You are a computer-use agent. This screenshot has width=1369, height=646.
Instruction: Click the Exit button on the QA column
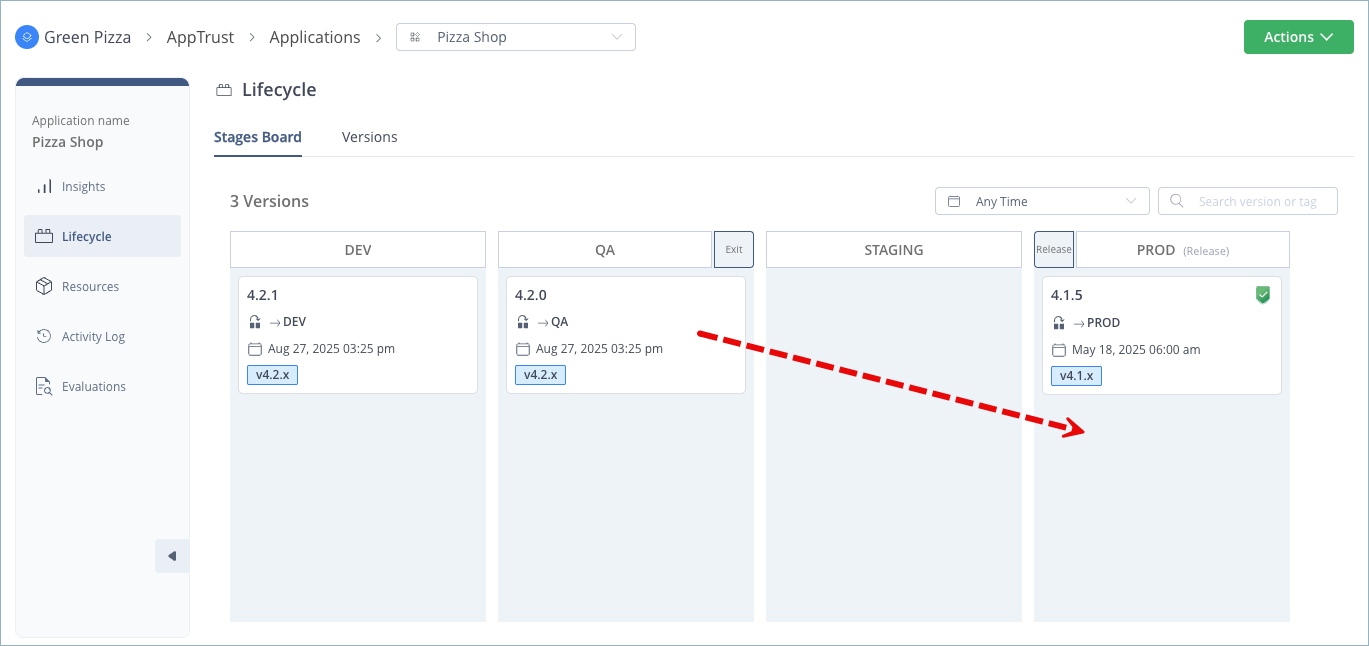pyautogui.click(x=733, y=249)
